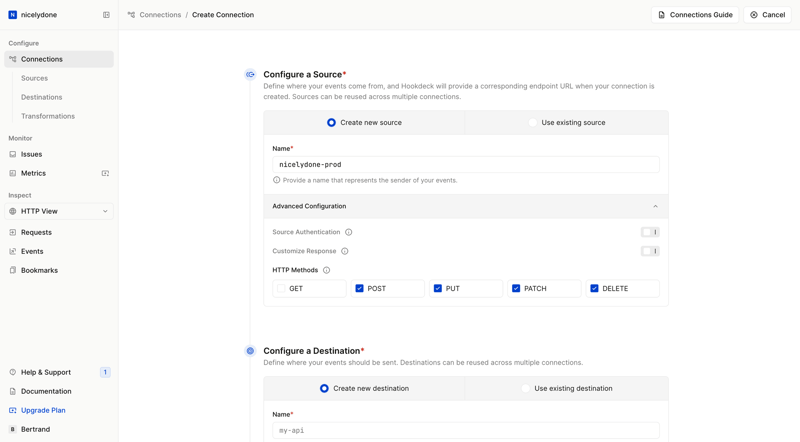
Task: Click the Events sidebar icon
Action: [x=13, y=251]
